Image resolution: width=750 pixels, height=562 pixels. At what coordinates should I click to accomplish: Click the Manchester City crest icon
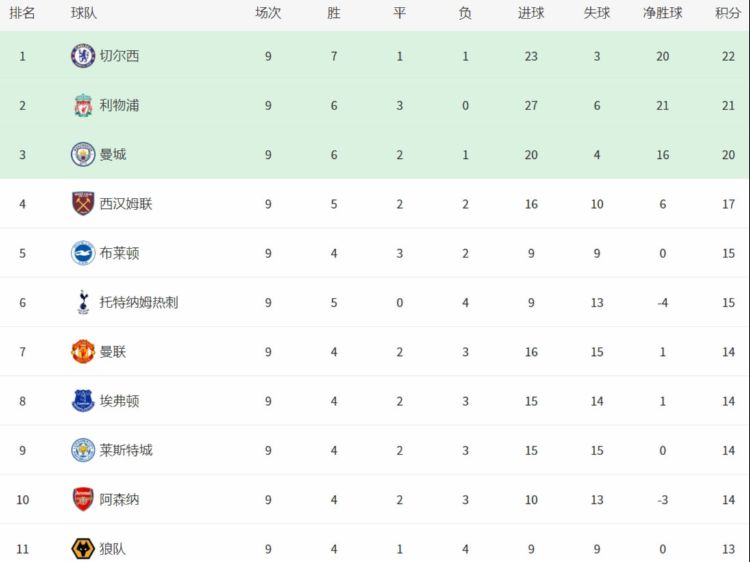(x=83, y=154)
